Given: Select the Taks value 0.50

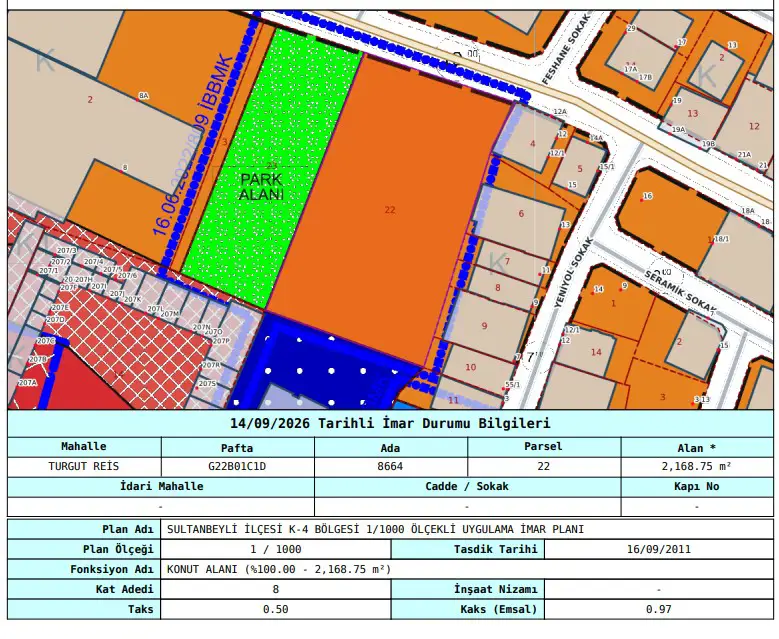Looking at the screenshot, I should pyautogui.click(x=276, y=609).
